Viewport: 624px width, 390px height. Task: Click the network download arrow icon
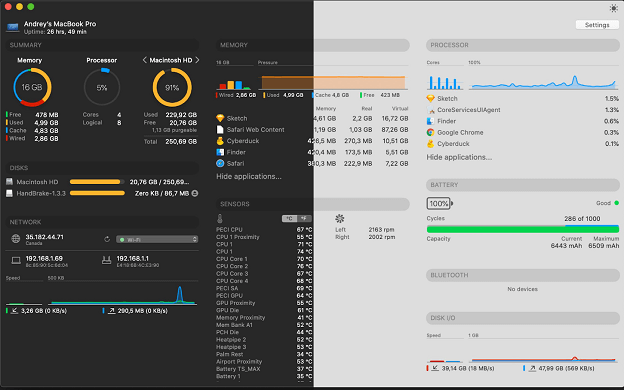14,311
